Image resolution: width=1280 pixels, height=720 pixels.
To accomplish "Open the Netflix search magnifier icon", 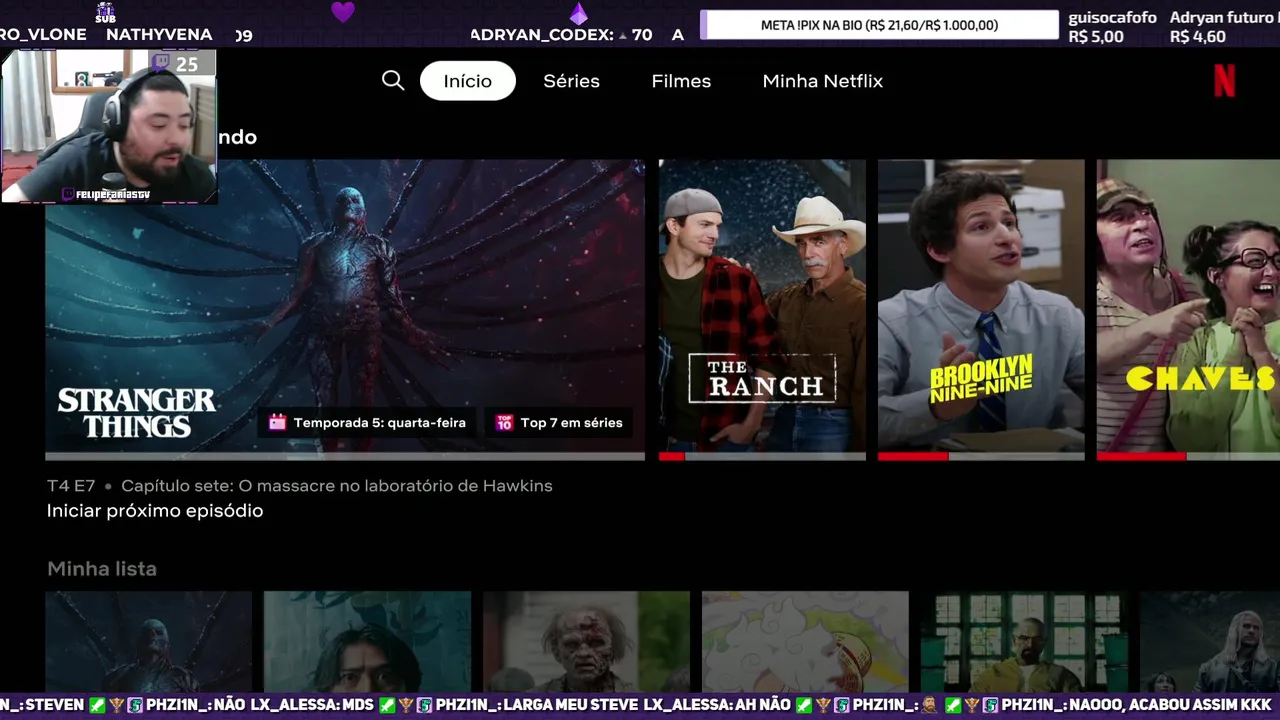I will coord(393,81).
